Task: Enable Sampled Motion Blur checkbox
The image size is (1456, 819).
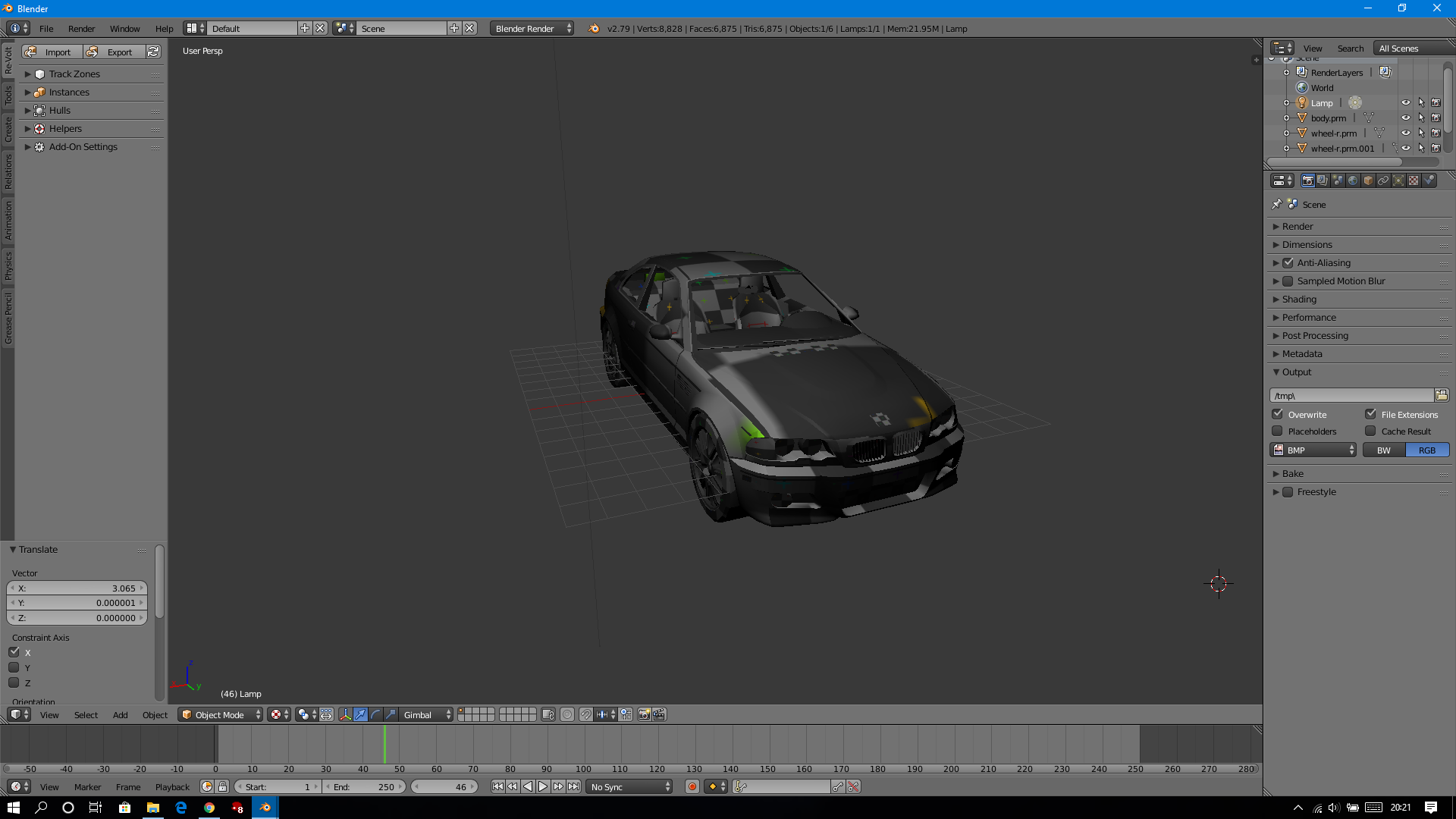Action: coord(1288,281)
